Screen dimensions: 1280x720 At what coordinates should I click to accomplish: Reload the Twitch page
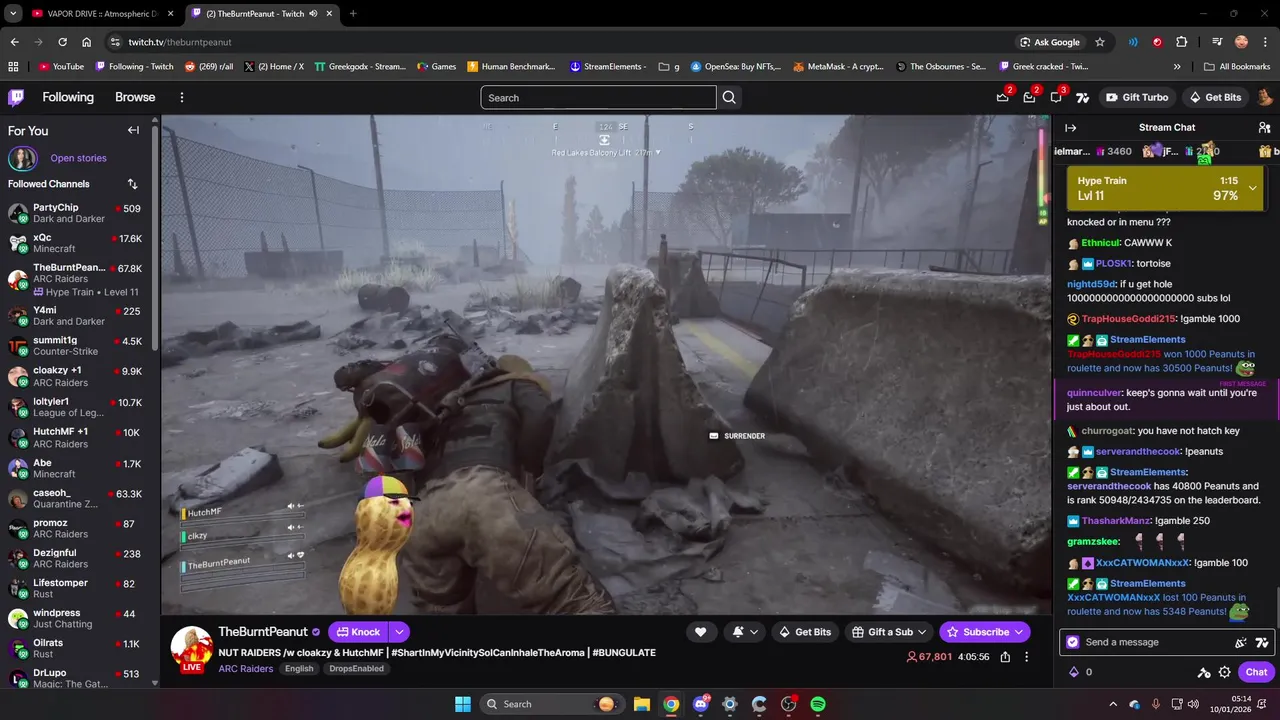62,42
